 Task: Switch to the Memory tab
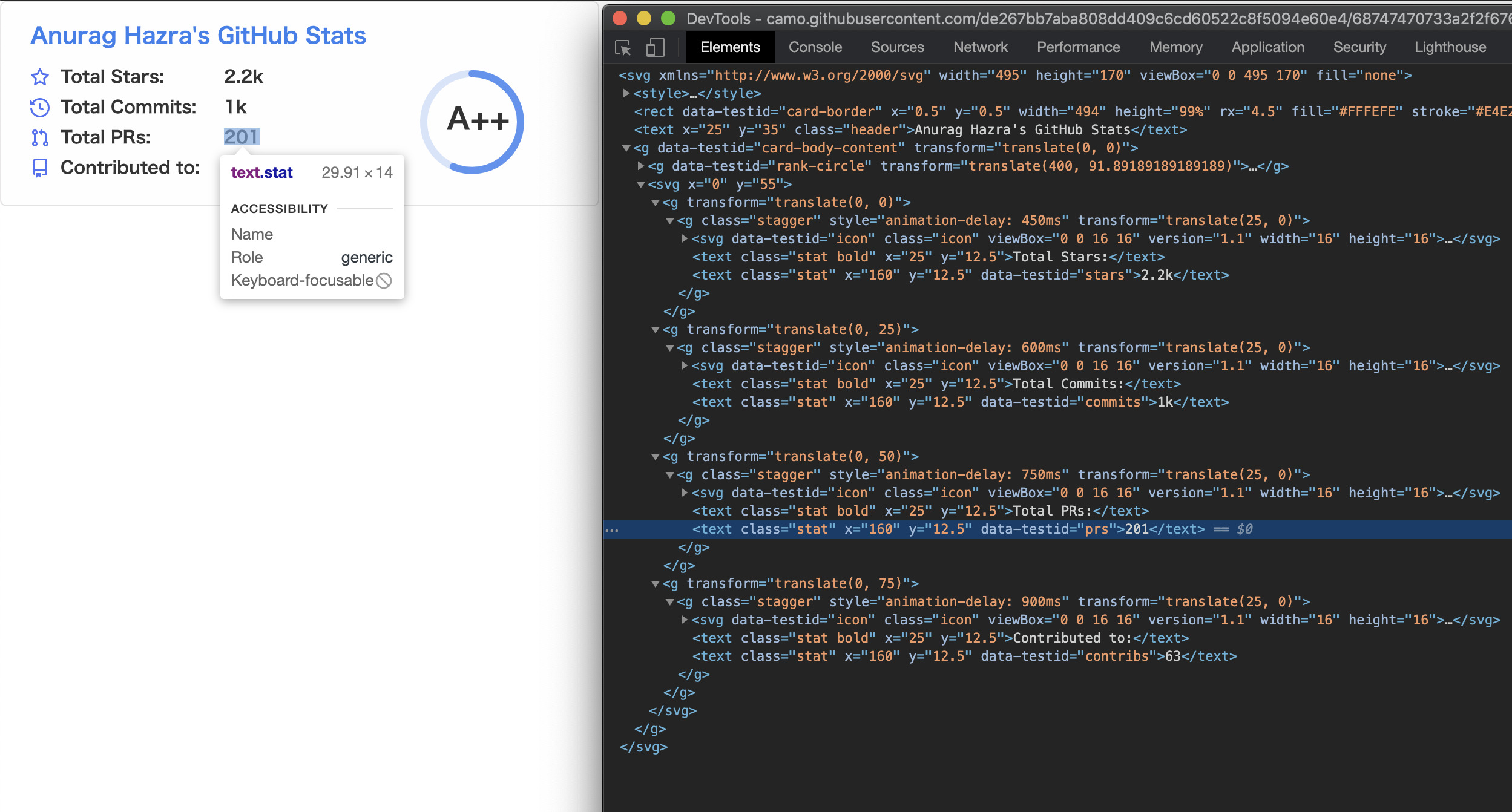1175,47
